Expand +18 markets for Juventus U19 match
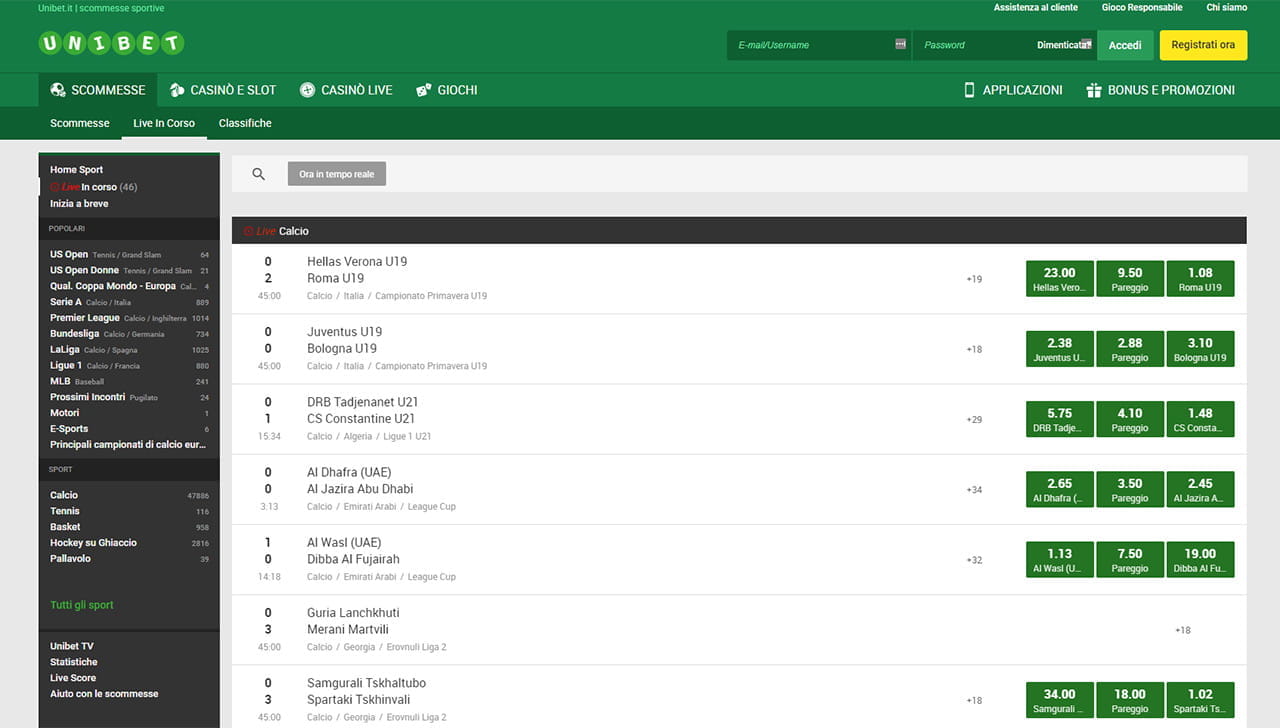The height and width of the screenshot is (728, 1280). tap(974, 349)
